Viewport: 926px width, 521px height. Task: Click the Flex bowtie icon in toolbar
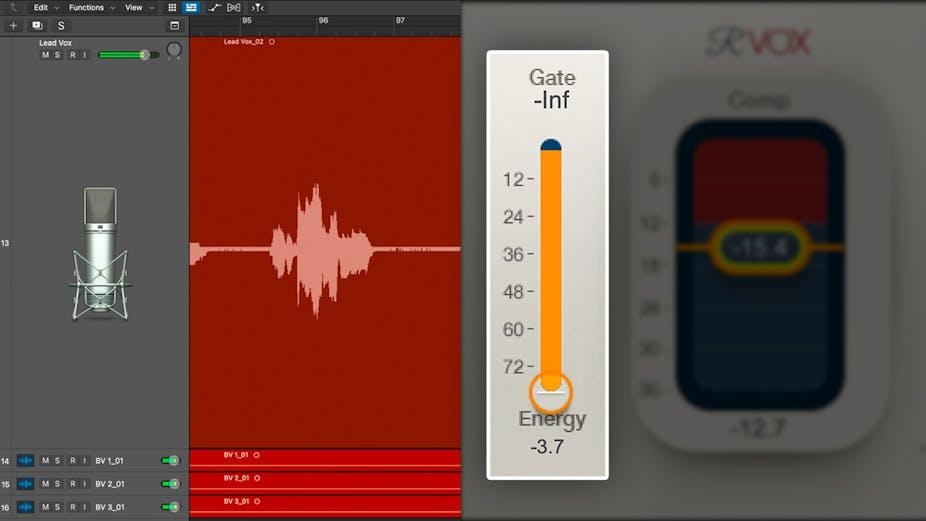click(x=234, y=7)
